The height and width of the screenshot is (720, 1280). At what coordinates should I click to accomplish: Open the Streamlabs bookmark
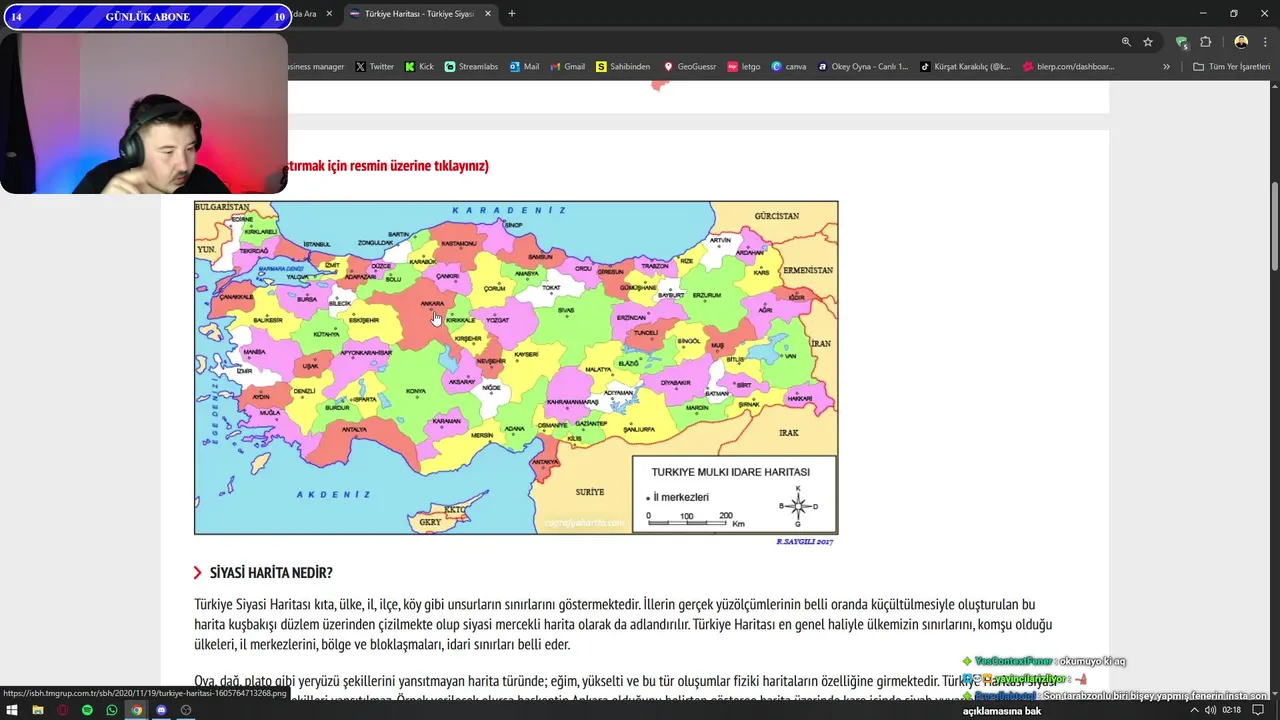point(471,67)
